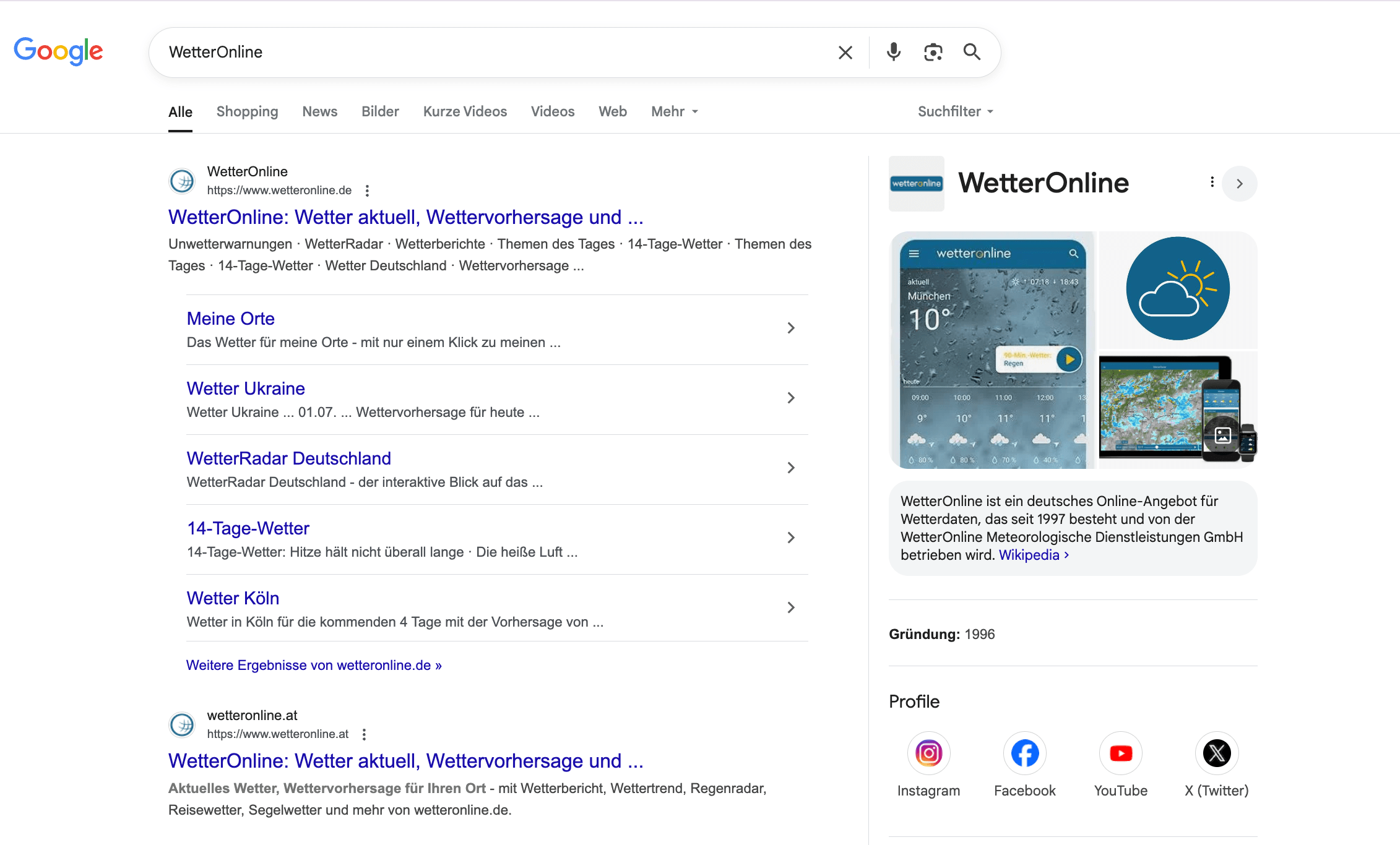Image resolution: width=1400 pixels, height=845 pixels.
Task: Open the 14-Tage-Wetter link
Action: point(248,528)
